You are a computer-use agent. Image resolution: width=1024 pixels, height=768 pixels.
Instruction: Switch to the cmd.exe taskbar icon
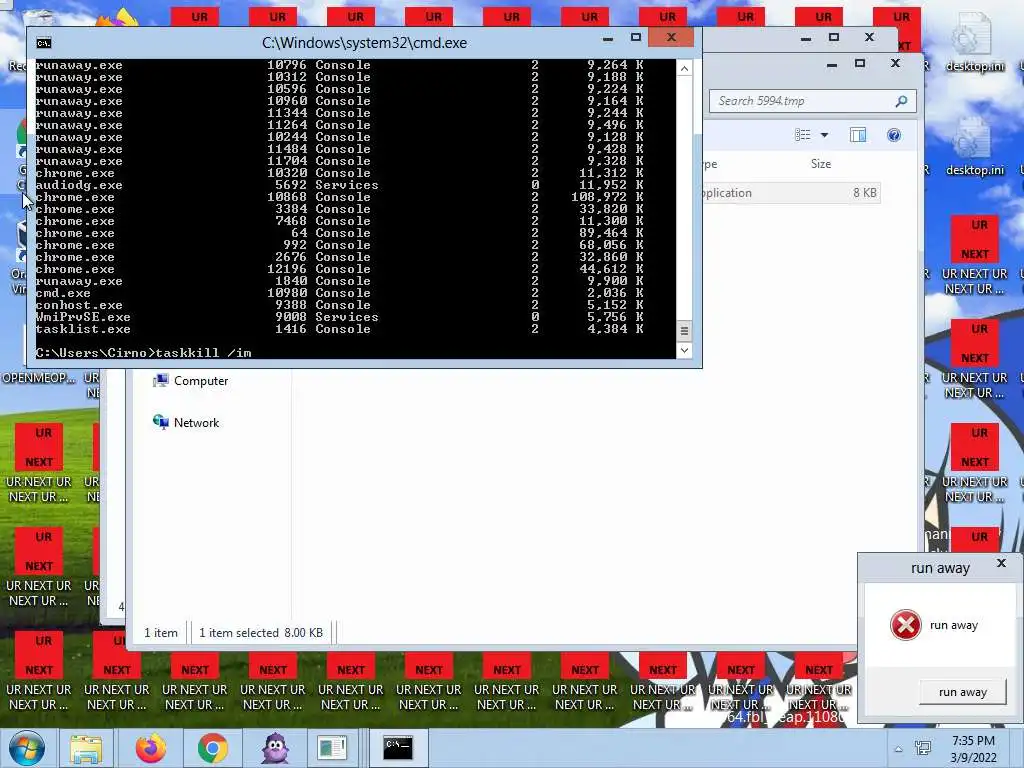(x=398, y=748)
